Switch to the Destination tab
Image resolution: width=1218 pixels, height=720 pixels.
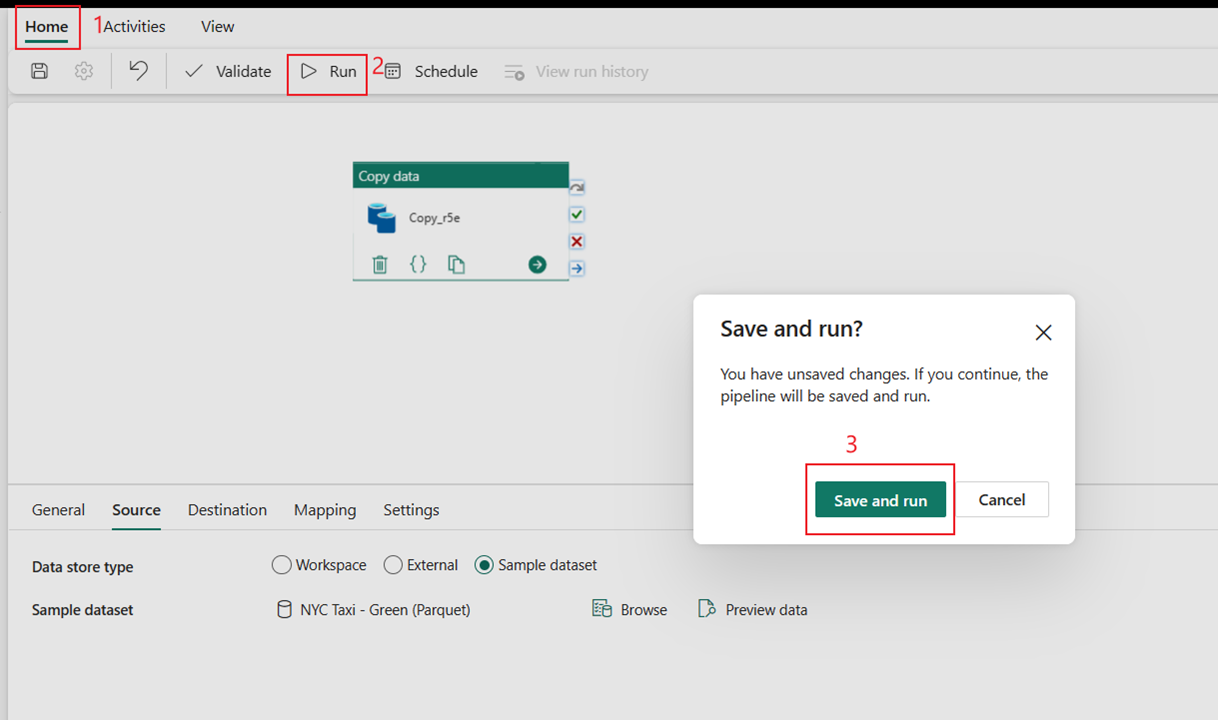point(227,510)
